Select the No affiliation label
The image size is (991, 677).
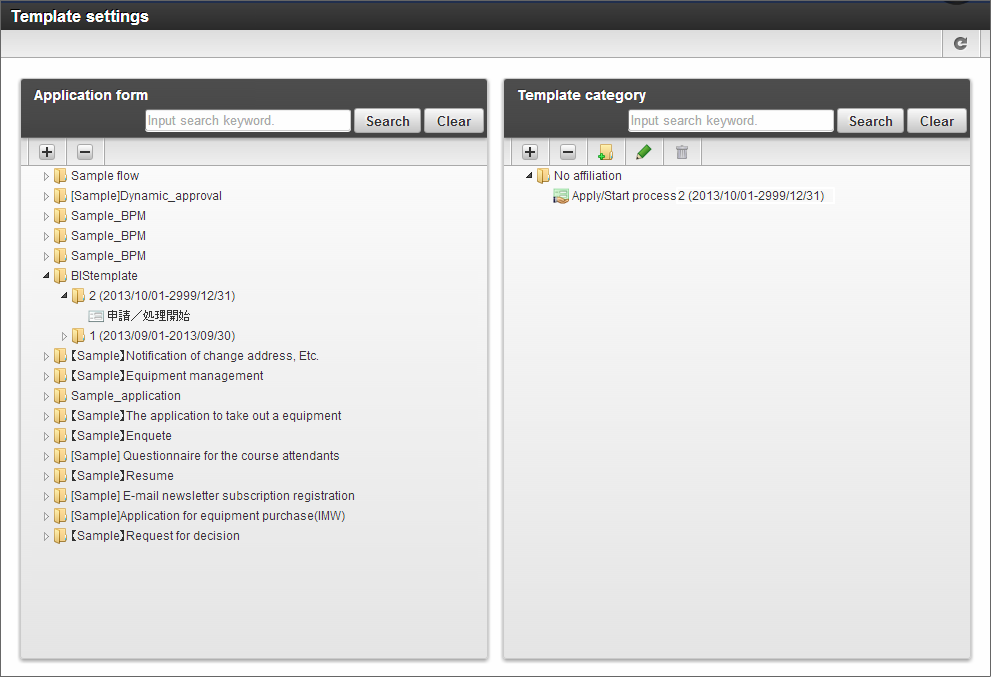point(588,176)
